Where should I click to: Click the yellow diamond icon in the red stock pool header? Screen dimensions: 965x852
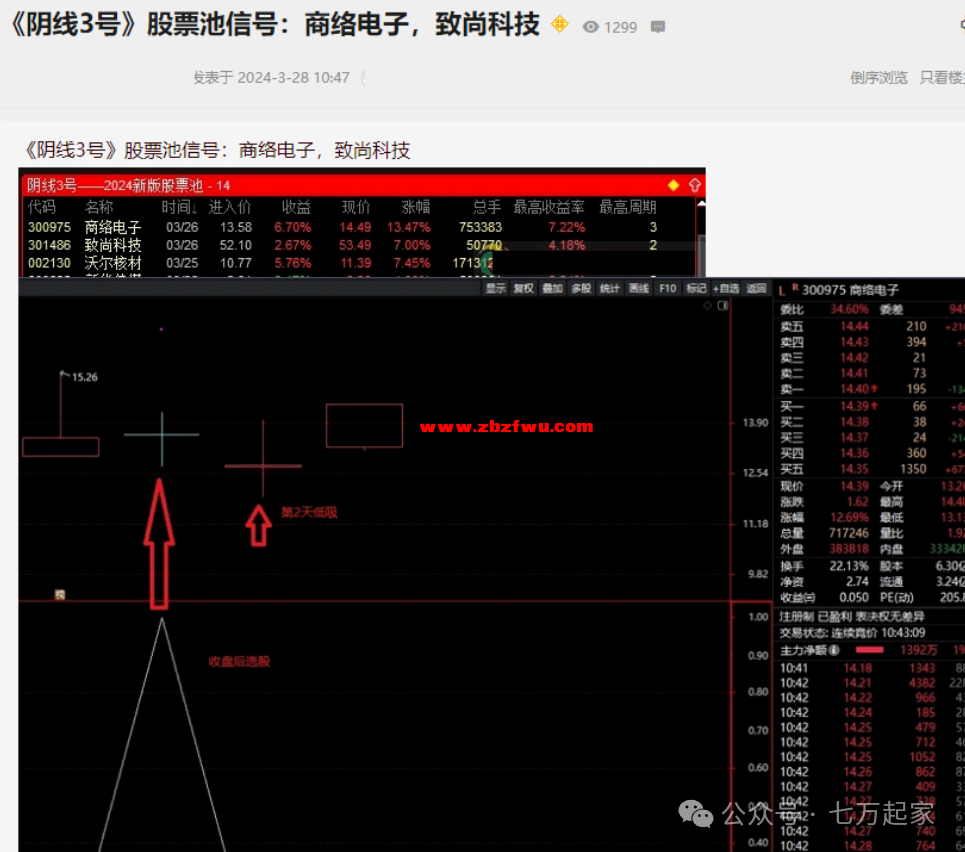673,185
